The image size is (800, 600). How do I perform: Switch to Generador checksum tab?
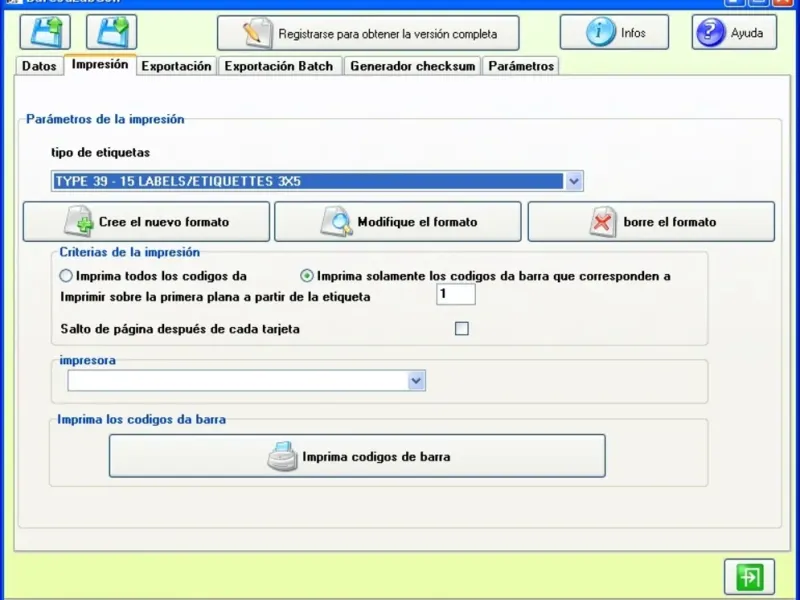pos(412,66)
